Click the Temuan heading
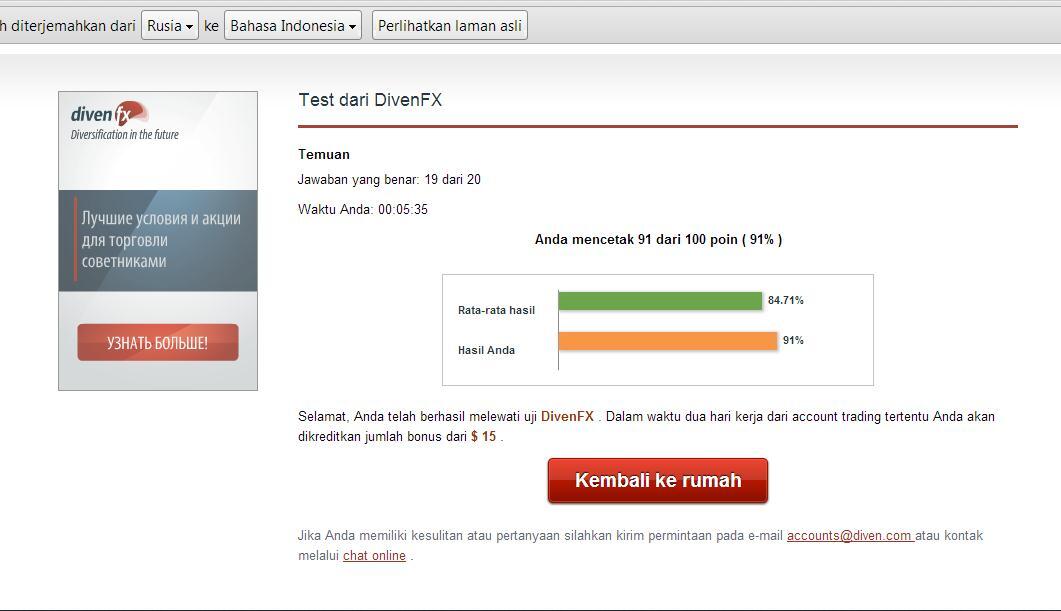The width and height of the screenshot is (1061, 611). point(324,154)
